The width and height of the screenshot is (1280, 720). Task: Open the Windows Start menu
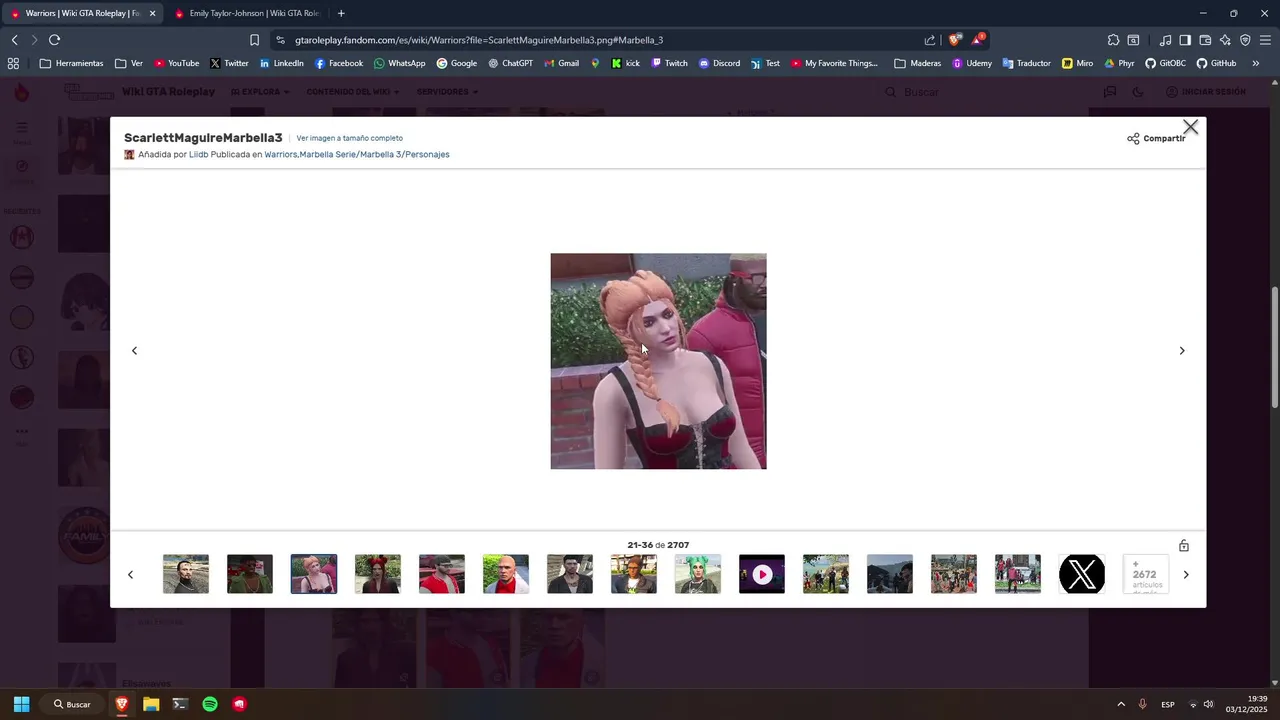coord(21,704)
